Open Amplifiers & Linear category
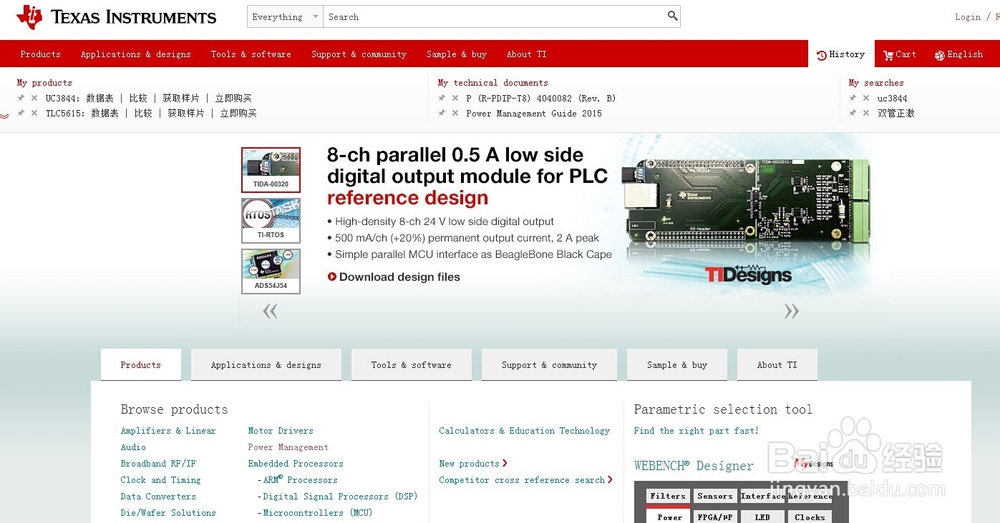The image size is (1000, 523). (x=168, y=431)
